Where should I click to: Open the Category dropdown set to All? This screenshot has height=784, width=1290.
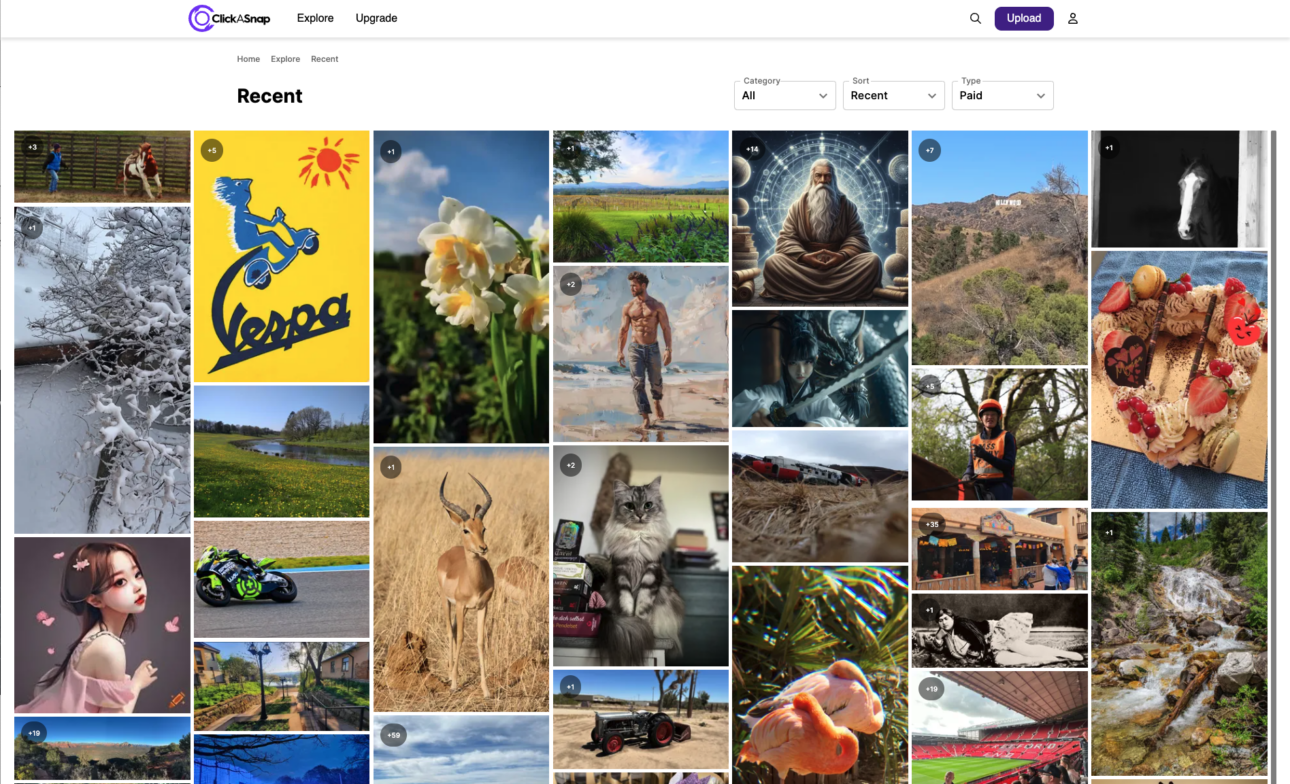784,95
